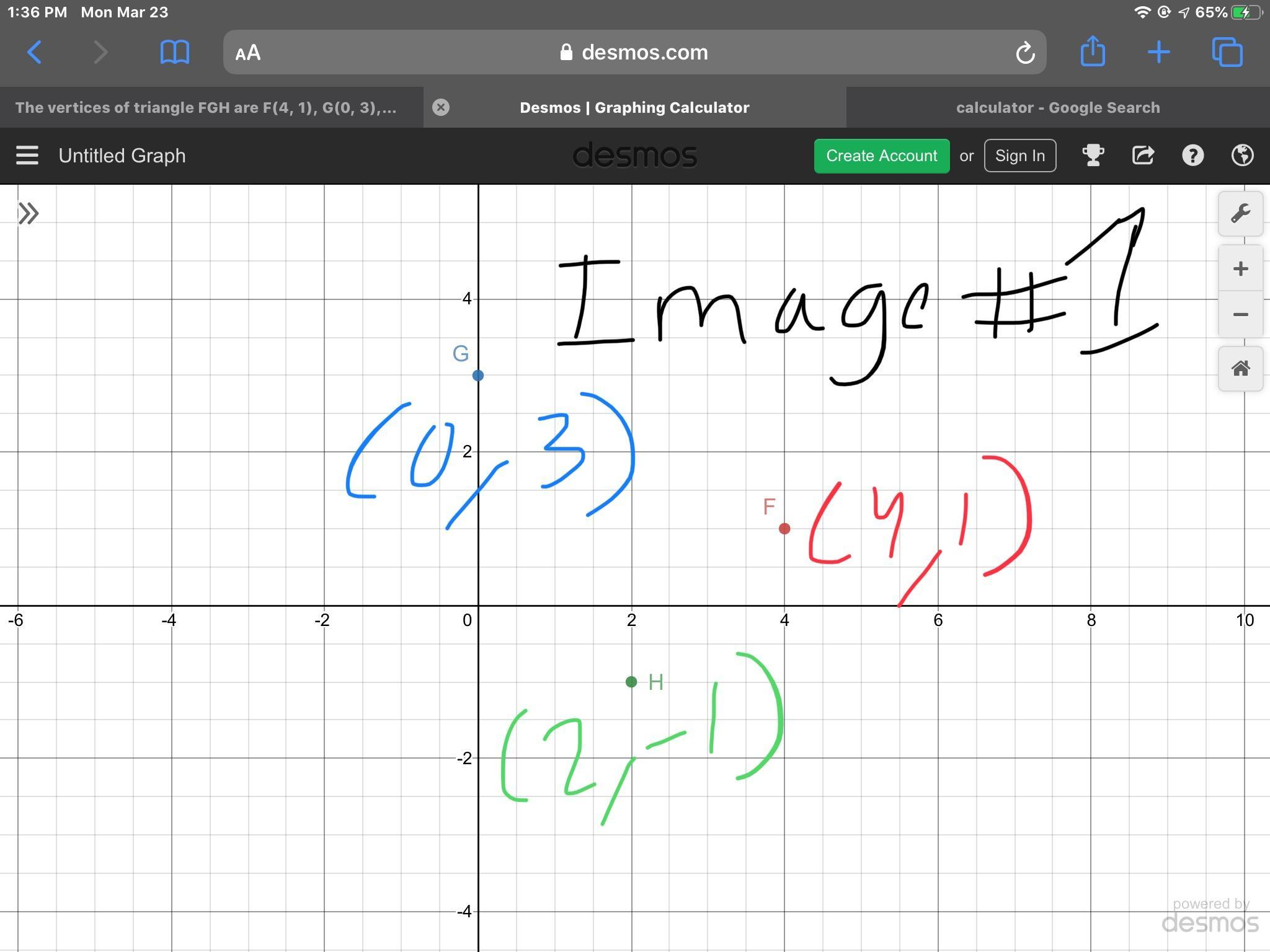This screenshot has width=1270, height=952.
Task: Tap the desmos.com address bar
Action: pos(644,53)
